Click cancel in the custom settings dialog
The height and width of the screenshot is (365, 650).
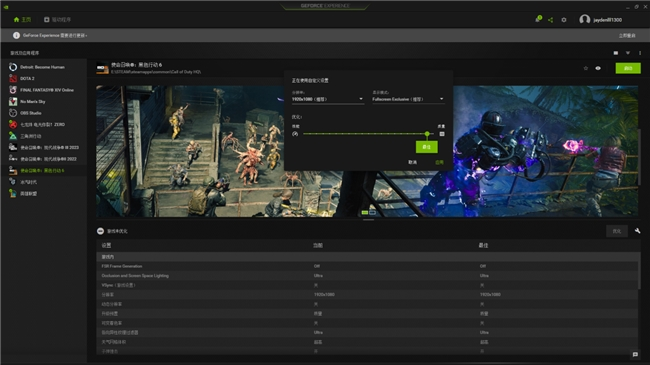click(412, 162)
